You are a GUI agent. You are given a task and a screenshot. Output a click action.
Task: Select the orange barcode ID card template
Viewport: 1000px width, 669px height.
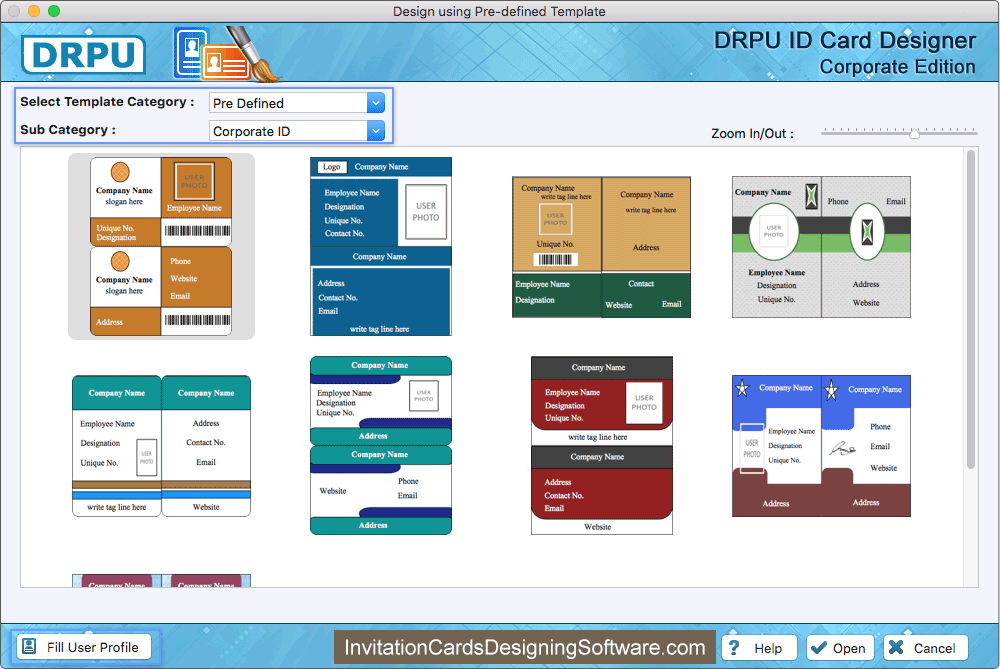pyautogui.click(x=161, y=246)
